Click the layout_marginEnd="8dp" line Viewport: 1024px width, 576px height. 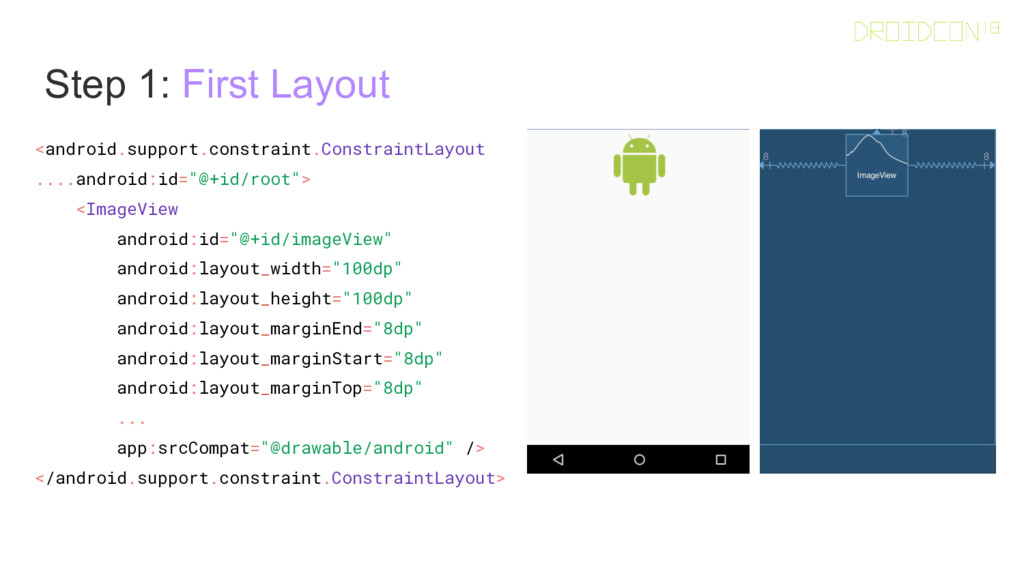coord(270,329)
